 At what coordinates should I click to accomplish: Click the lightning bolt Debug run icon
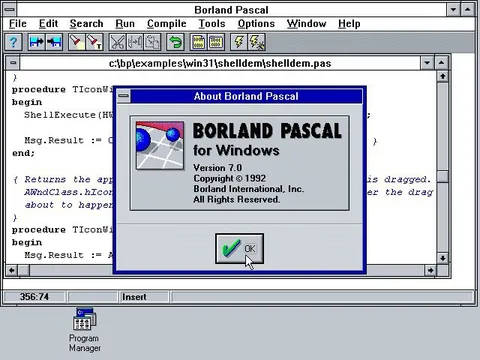click(x=256, y=42)
